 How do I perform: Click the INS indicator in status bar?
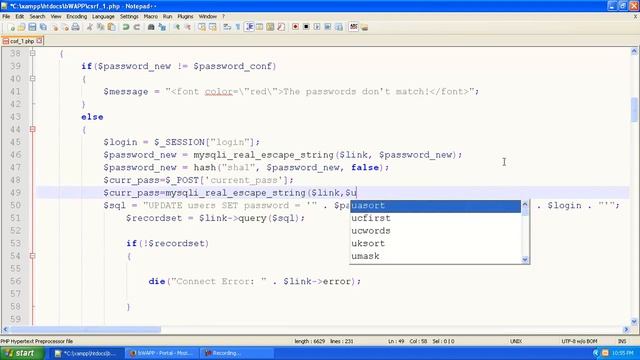[x=622, y=341]
